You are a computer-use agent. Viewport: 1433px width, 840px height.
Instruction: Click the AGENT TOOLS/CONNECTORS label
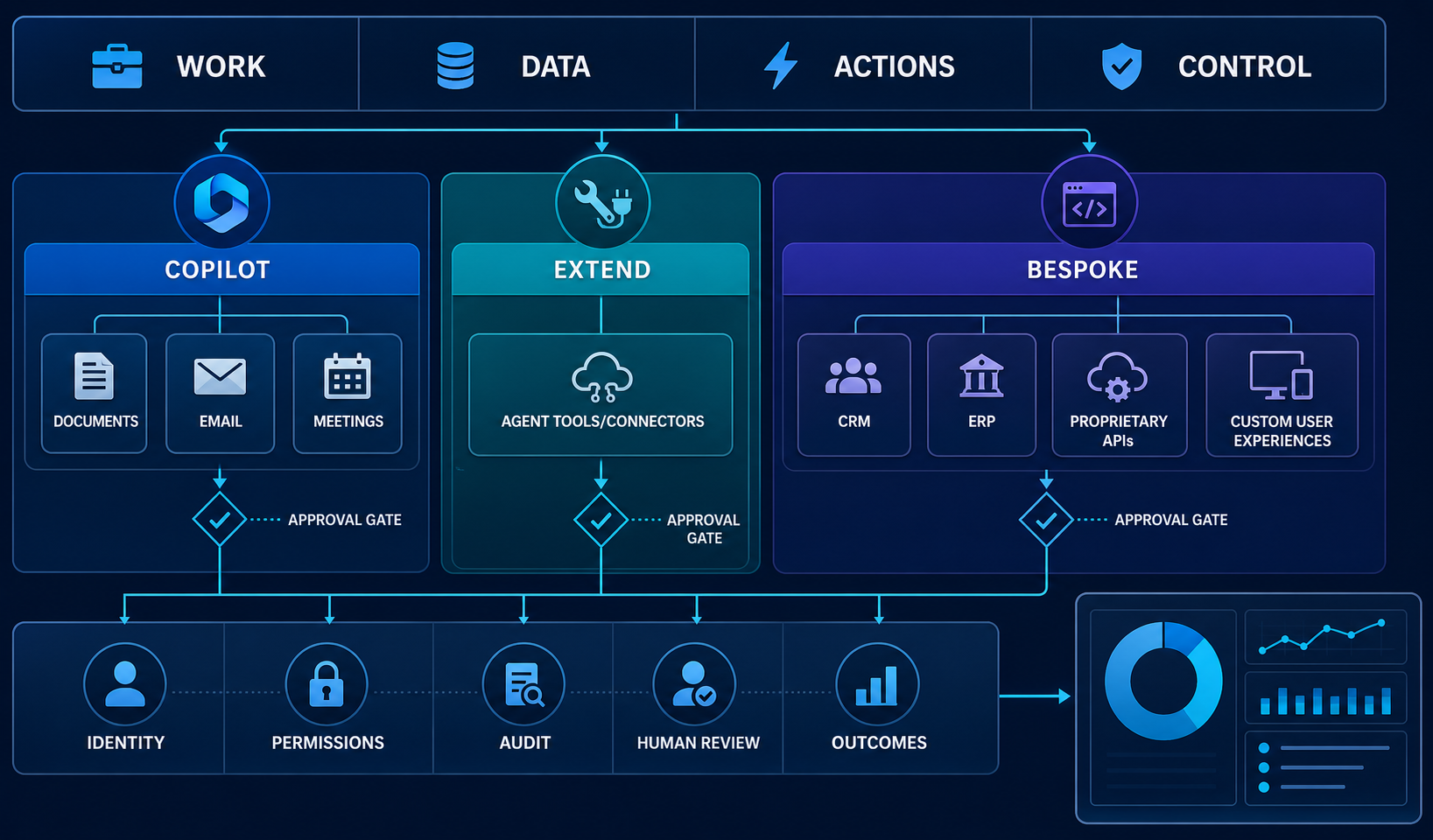click(x=602, y=421)
